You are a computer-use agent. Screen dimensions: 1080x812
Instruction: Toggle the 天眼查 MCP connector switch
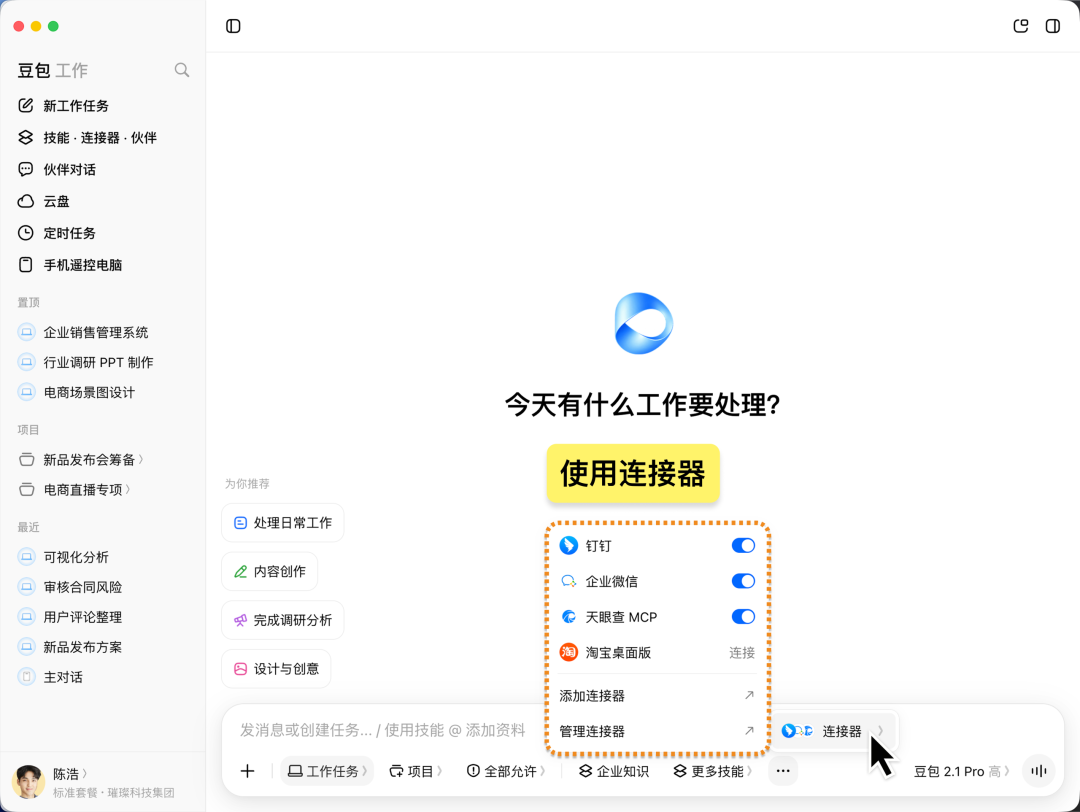(742, 616)
